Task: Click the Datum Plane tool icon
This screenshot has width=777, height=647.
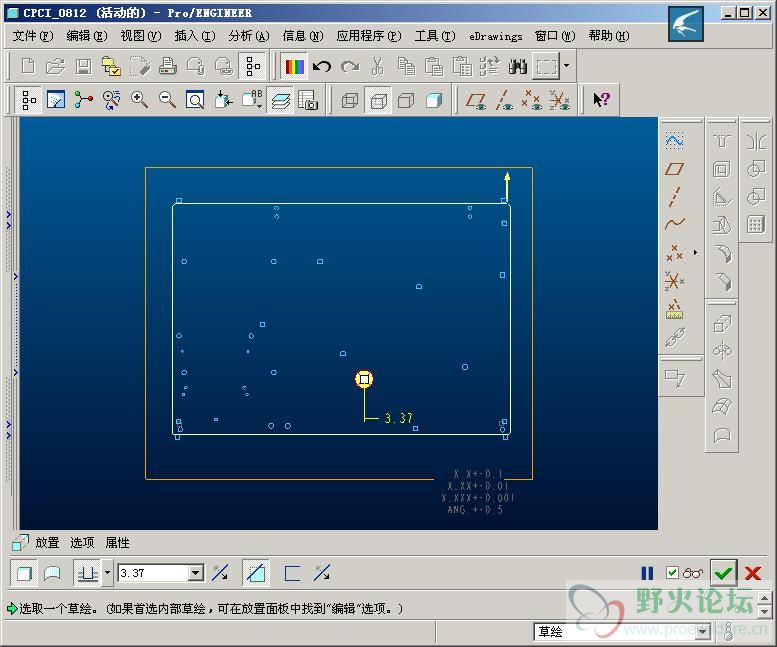Action: (x=675, y=169)
